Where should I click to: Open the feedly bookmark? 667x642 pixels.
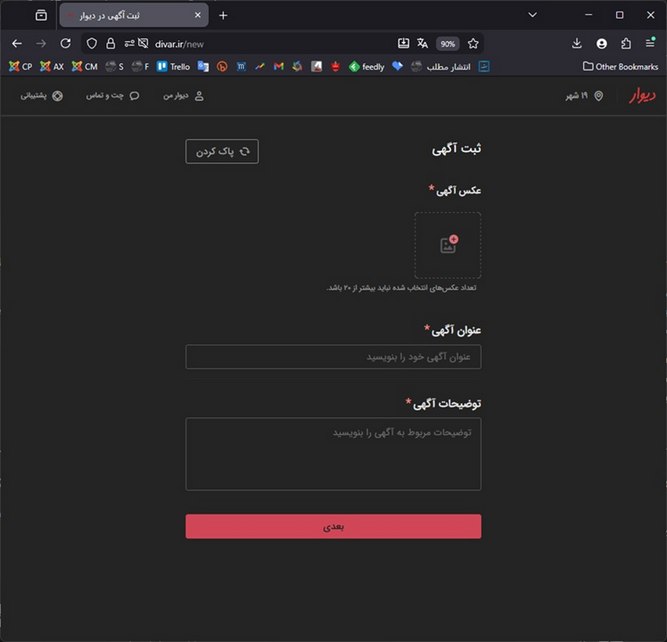coord(367,66)
